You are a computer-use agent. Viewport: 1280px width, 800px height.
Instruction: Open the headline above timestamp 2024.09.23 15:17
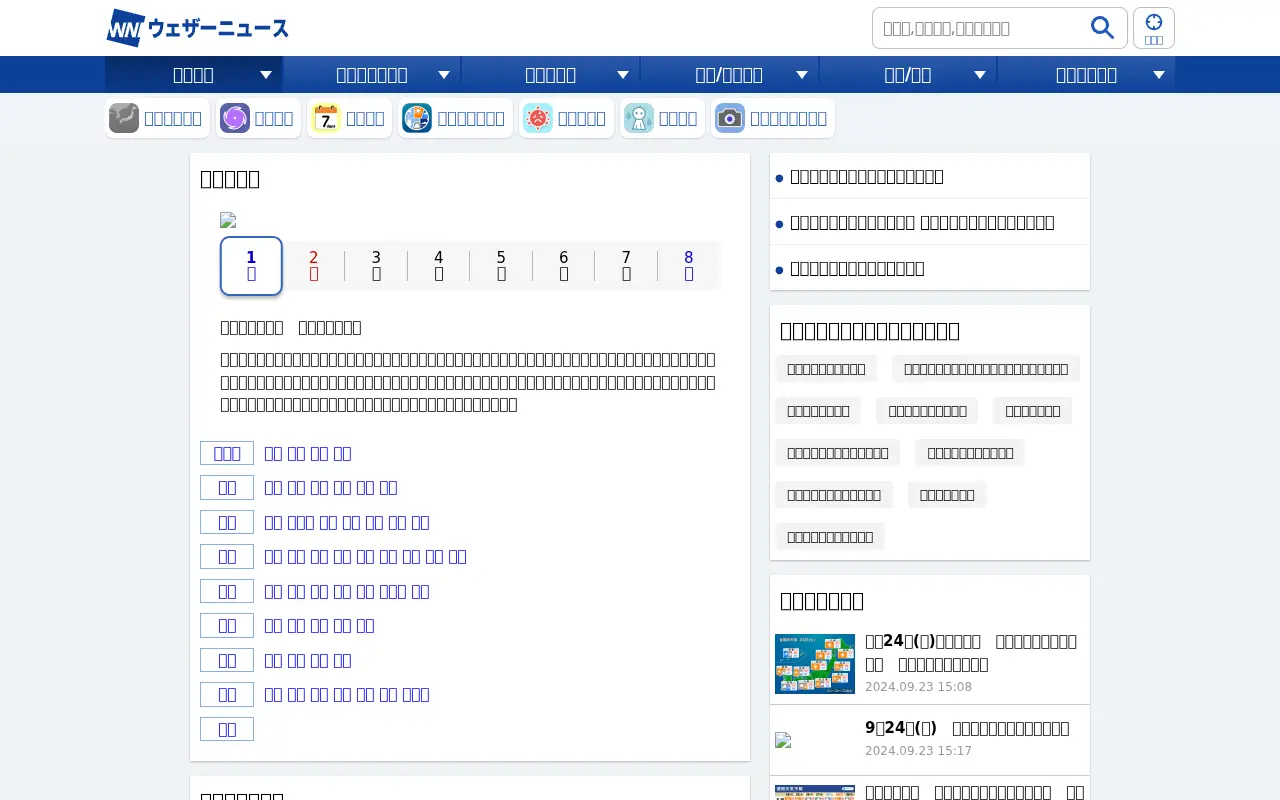(967, 728)
